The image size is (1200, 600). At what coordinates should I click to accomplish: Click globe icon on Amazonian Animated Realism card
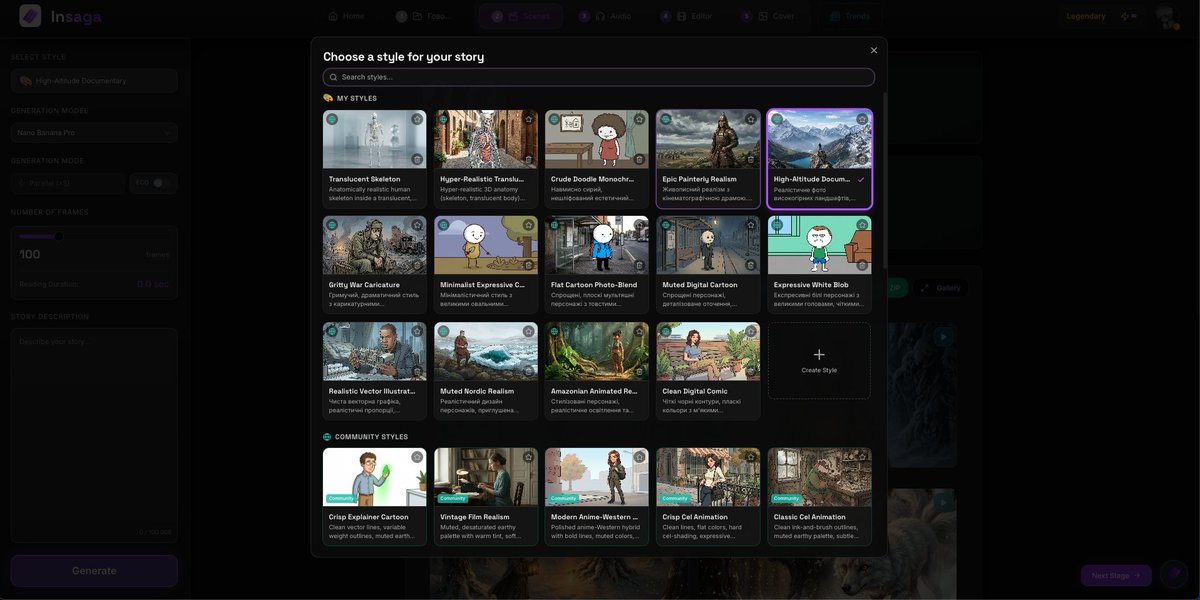click(554, 331)
